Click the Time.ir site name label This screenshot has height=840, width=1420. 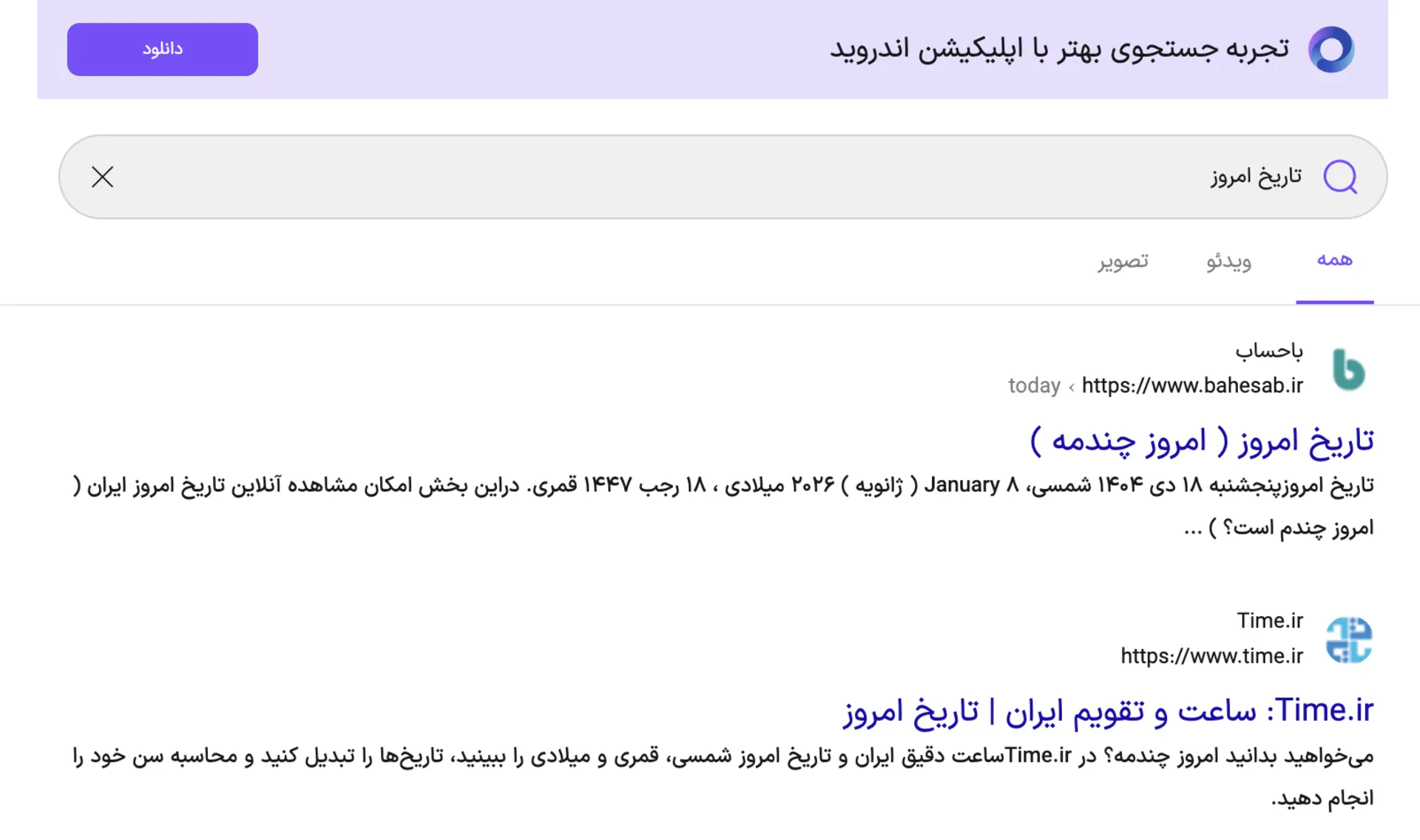pos(1269,620)
